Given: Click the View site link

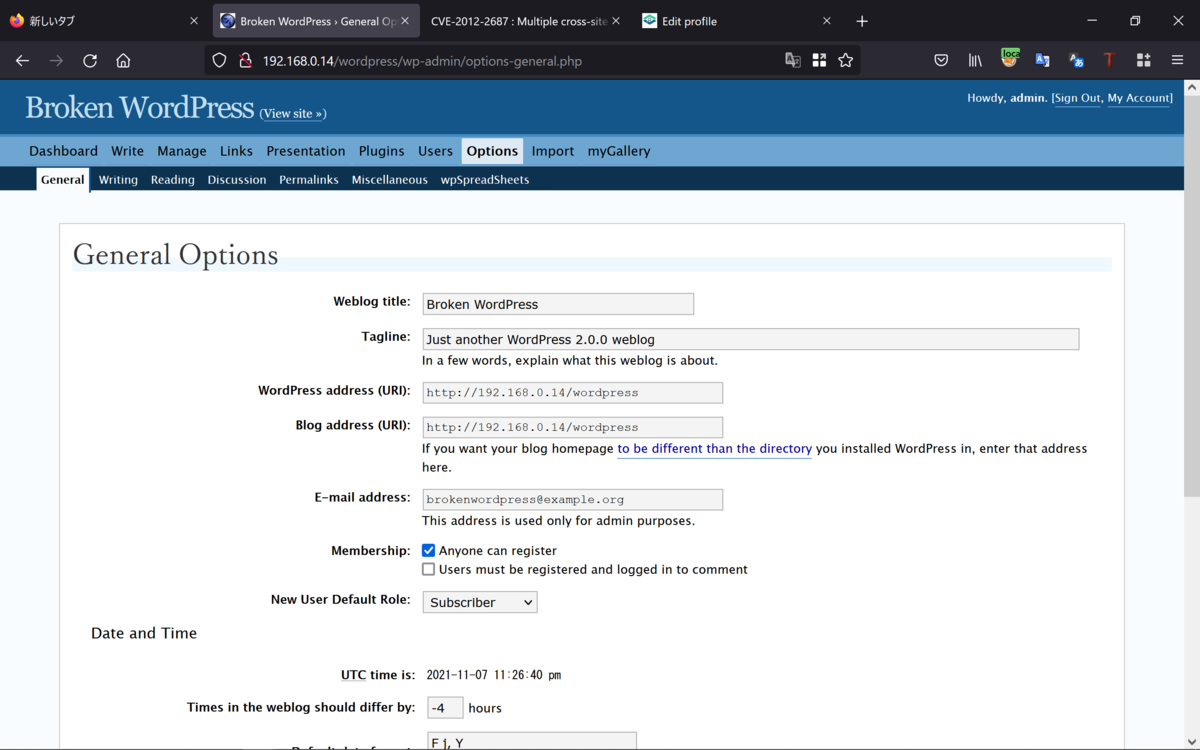Looking at the screenshot, I should [x=293, y=114].
